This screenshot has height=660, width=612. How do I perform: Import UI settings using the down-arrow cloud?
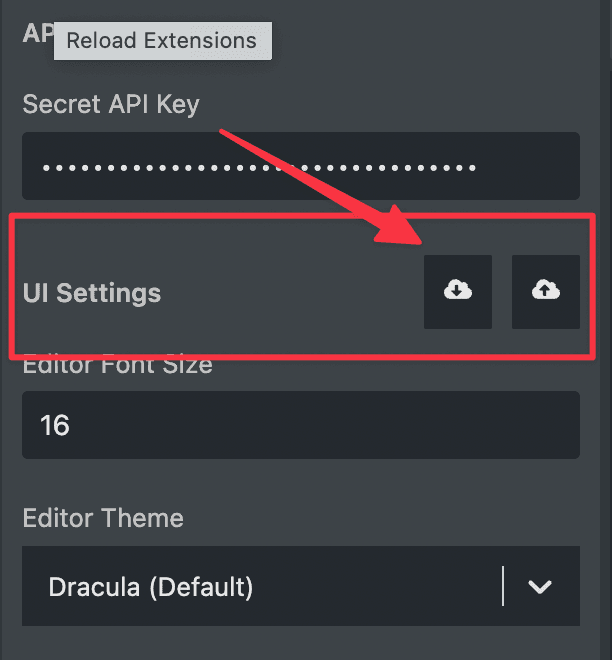[458, 291]
